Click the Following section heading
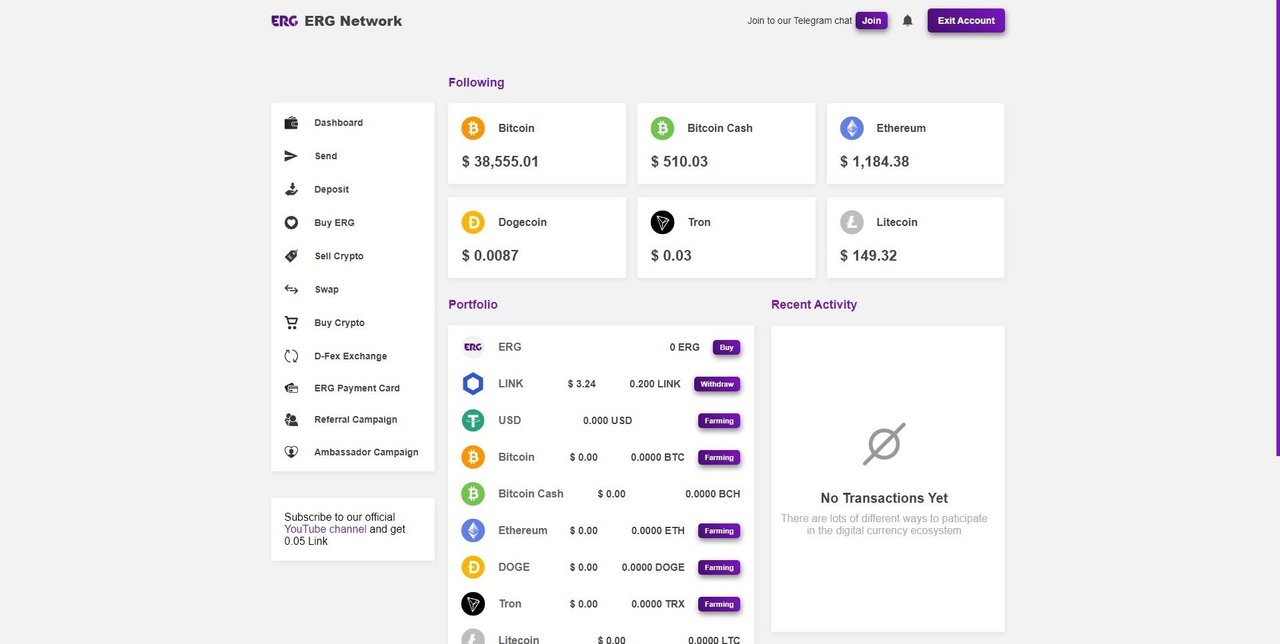The height and width of the screenshot is (644, 1280). coord(476,82)
